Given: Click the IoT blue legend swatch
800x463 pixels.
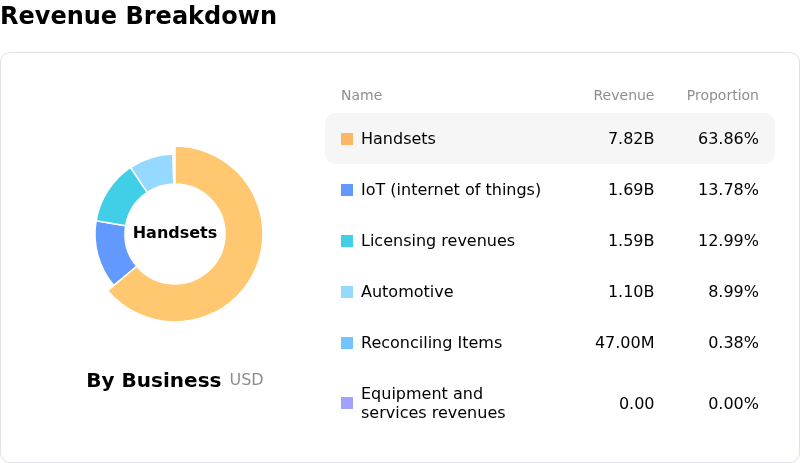Looking at the screenshot, I should (x=347, y=190).
